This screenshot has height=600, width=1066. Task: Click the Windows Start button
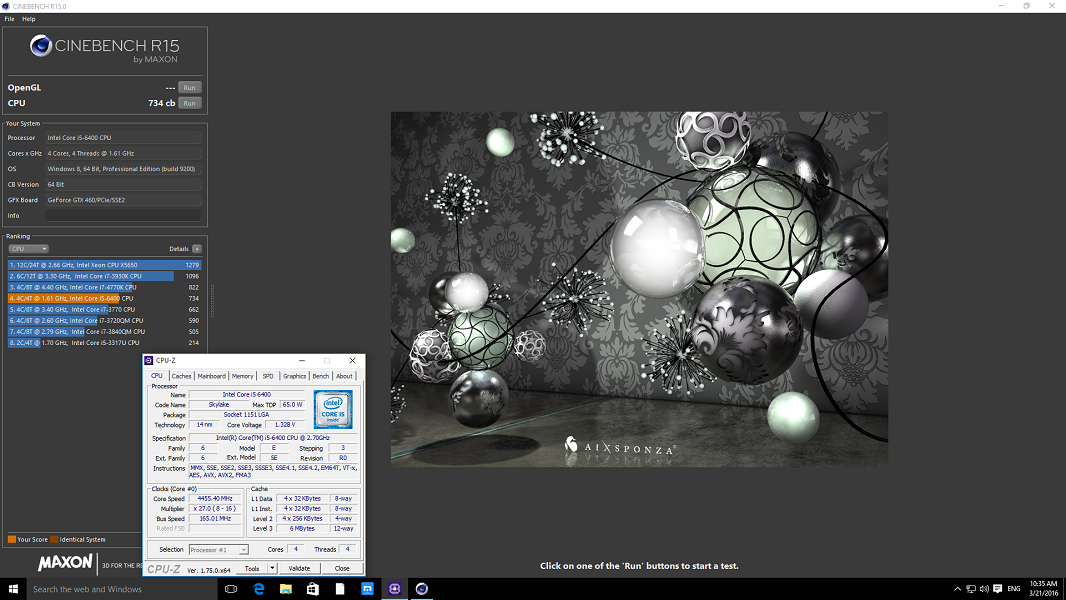coord(13,589)
